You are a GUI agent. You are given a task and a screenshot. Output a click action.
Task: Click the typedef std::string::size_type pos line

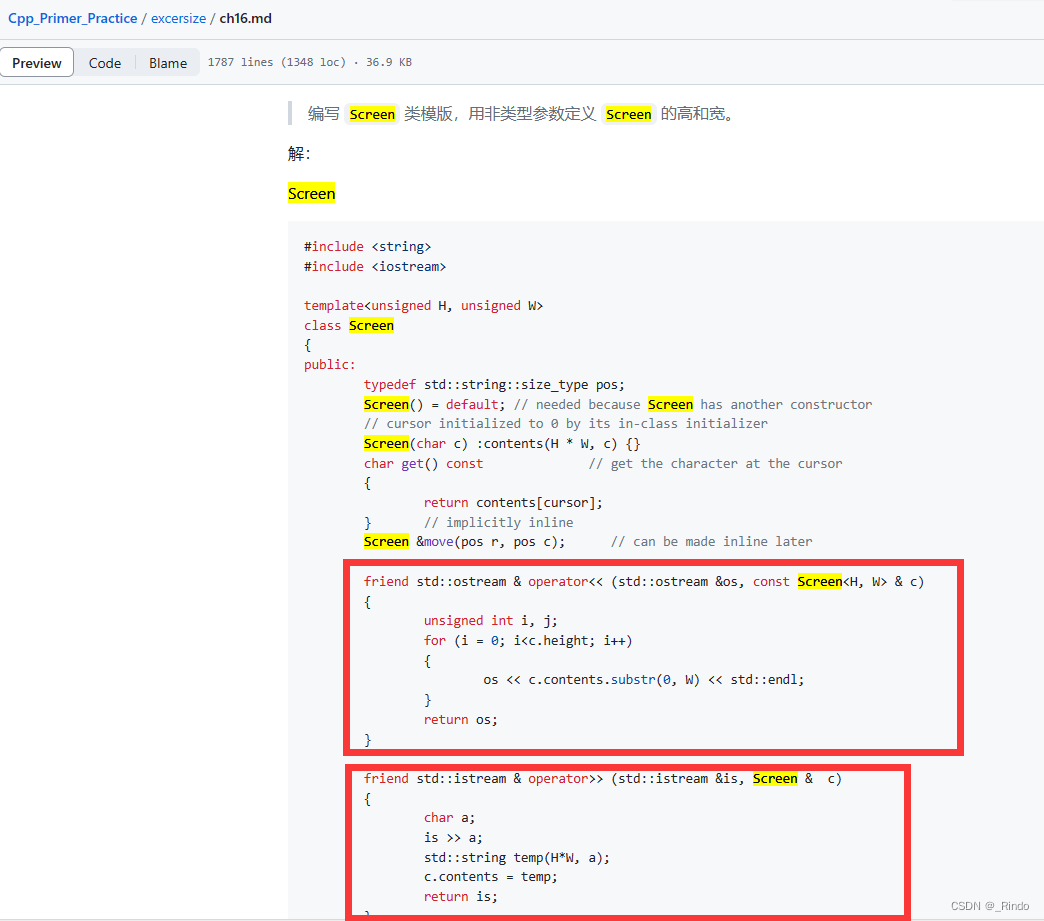point(496,384)
